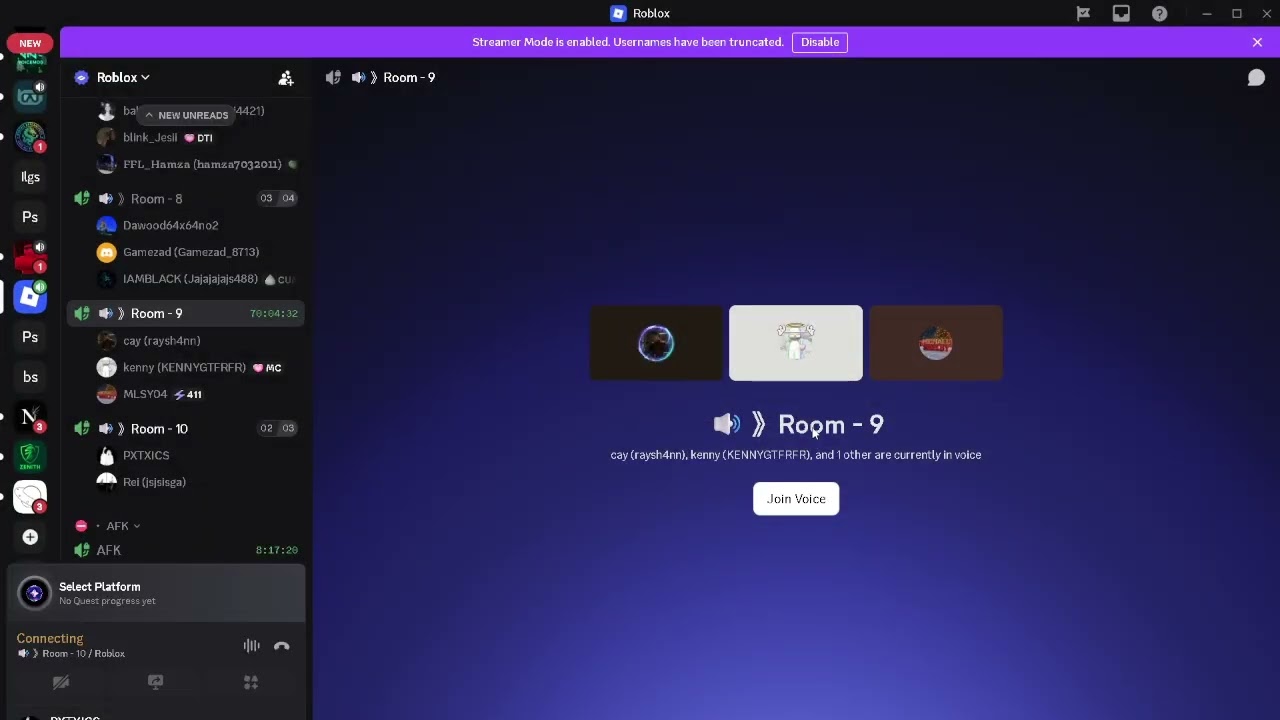Select the first participant tile with blue avatar
Image resolution: width=1280 pixels, height=720 pixels.
pos(656,343)
